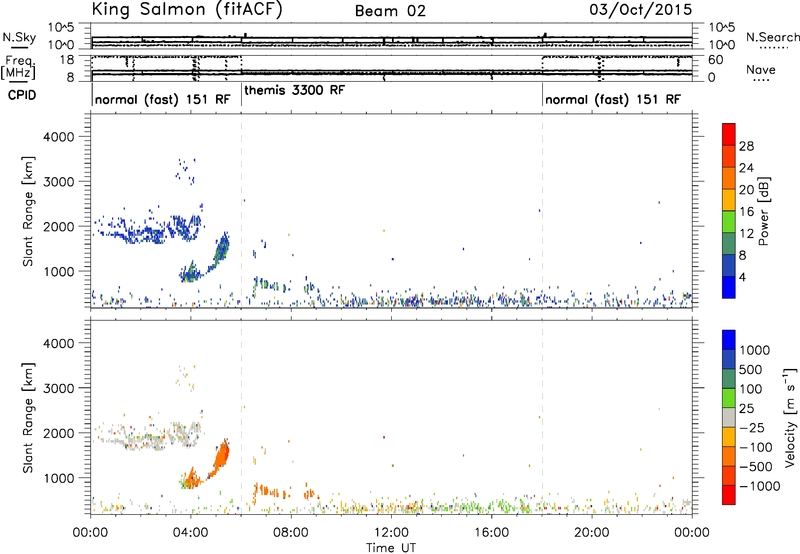Image resolution: width=800 pixels, height=554 pixels.
Task: Pick the red bottom segment of Velocity colorbar
Action: click(729, 495)
